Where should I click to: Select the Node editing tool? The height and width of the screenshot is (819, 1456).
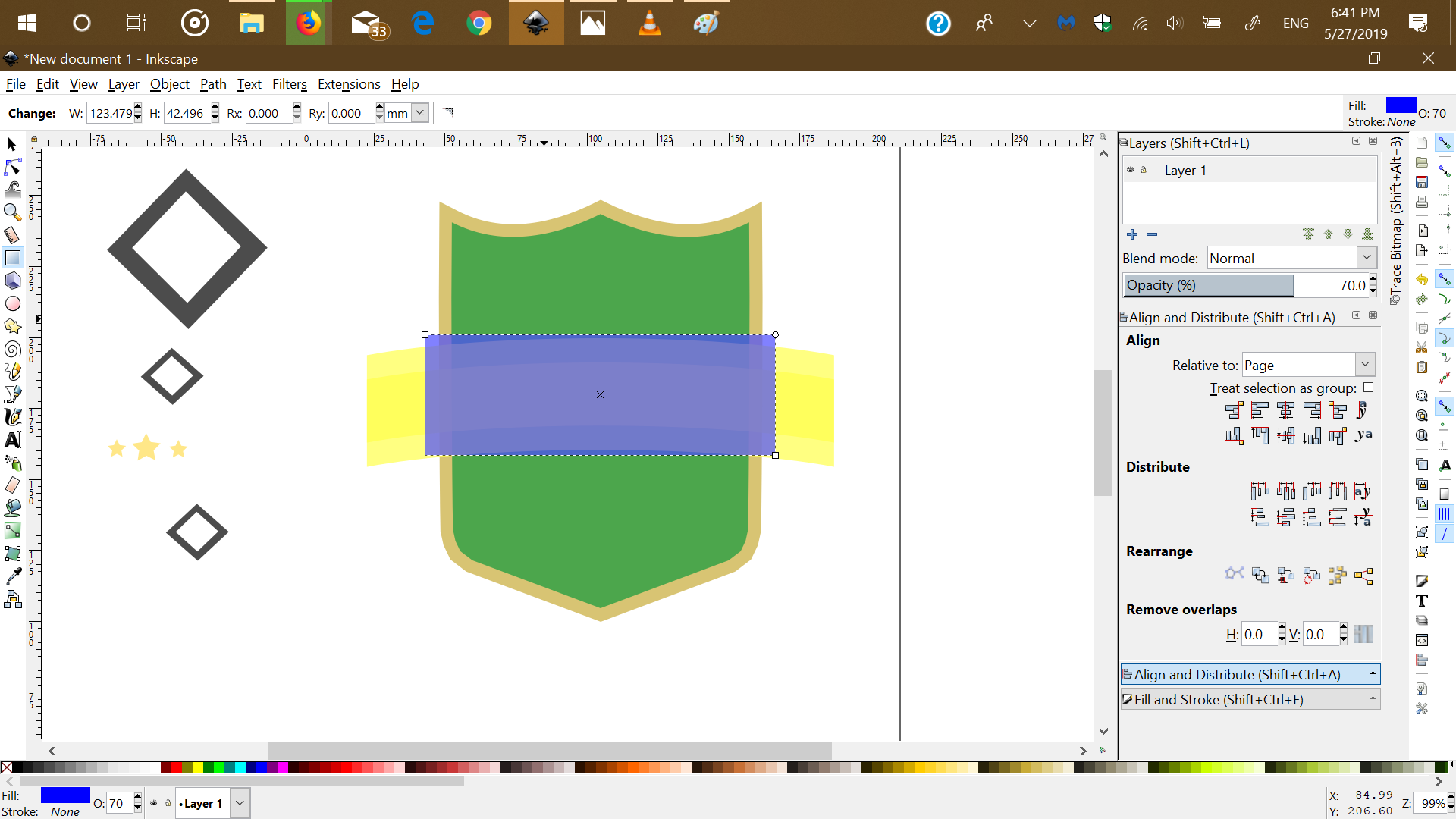coord(13,167)
